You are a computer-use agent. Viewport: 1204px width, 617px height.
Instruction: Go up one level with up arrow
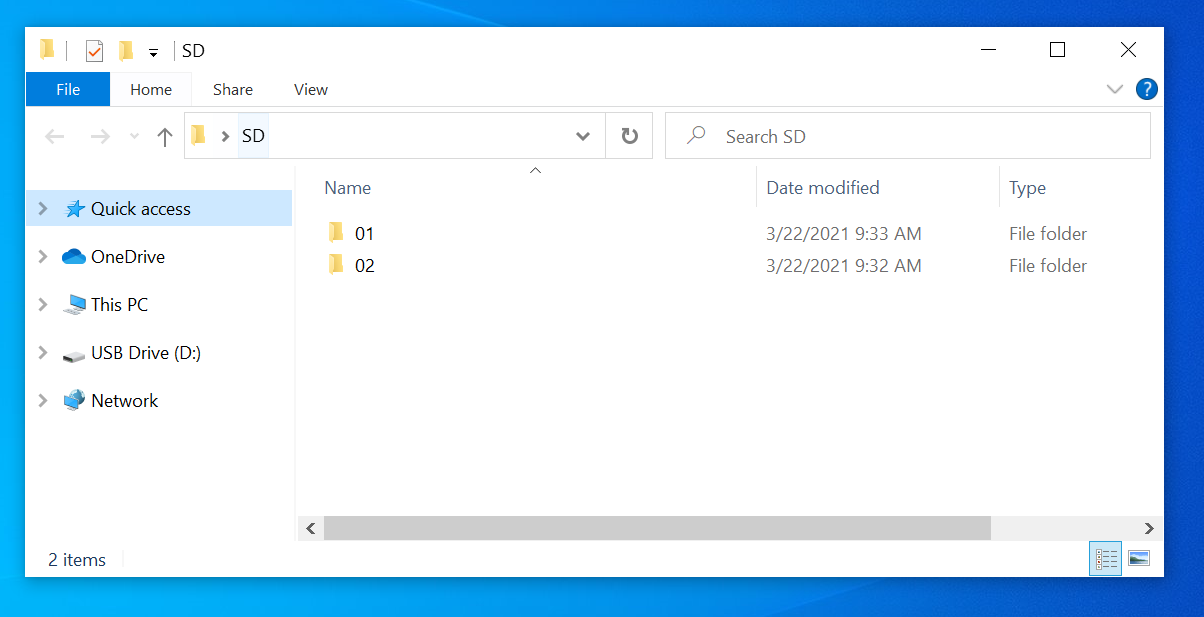point(165,137)
